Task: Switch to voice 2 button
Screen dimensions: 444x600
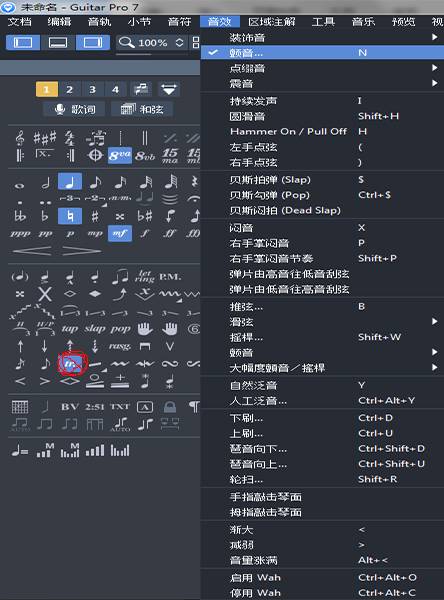Action: (70, 90)
